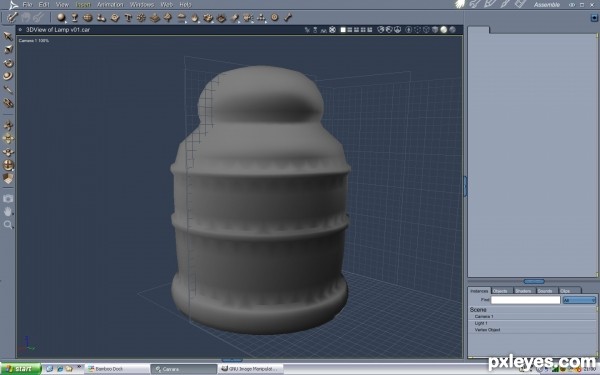Open the GNU Image Manipulation taskbar button
Image resolution: width=600 pixels, height=375 pixels.
(x=251, y=369)
